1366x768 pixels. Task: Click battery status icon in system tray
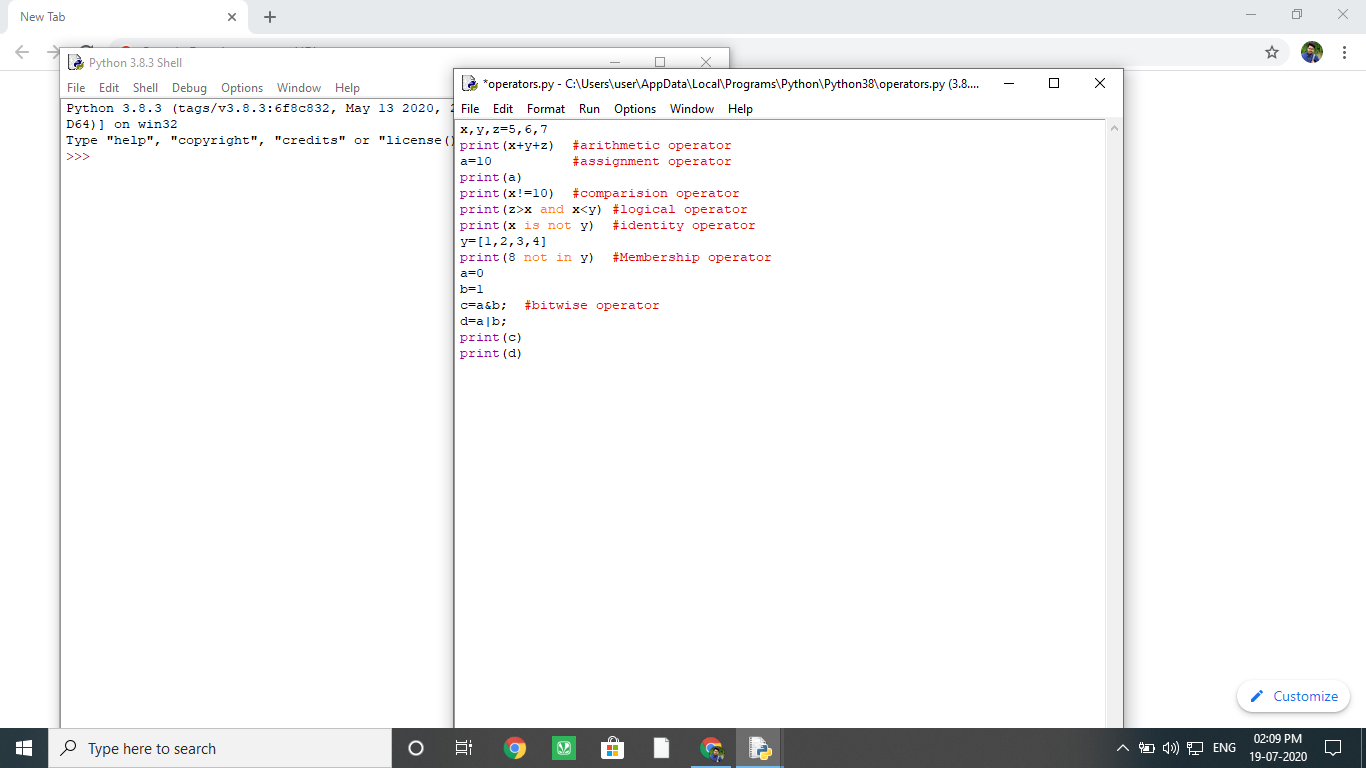(1147, 748)
